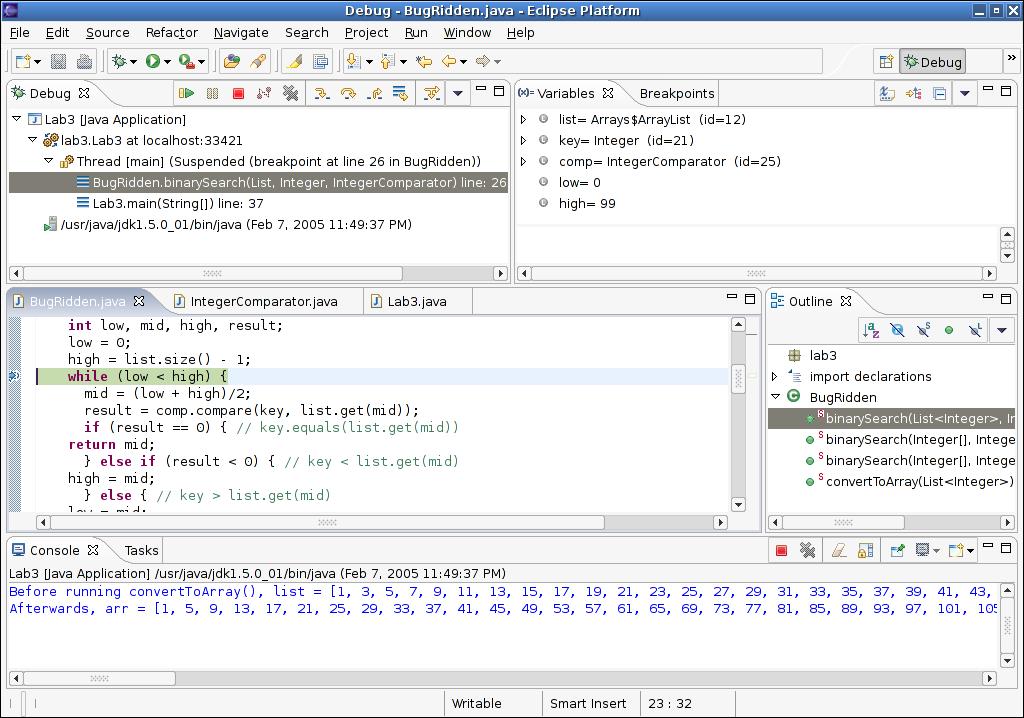
Task: Open the Variables view menu dropdown
Action: (x=965, y=93)
